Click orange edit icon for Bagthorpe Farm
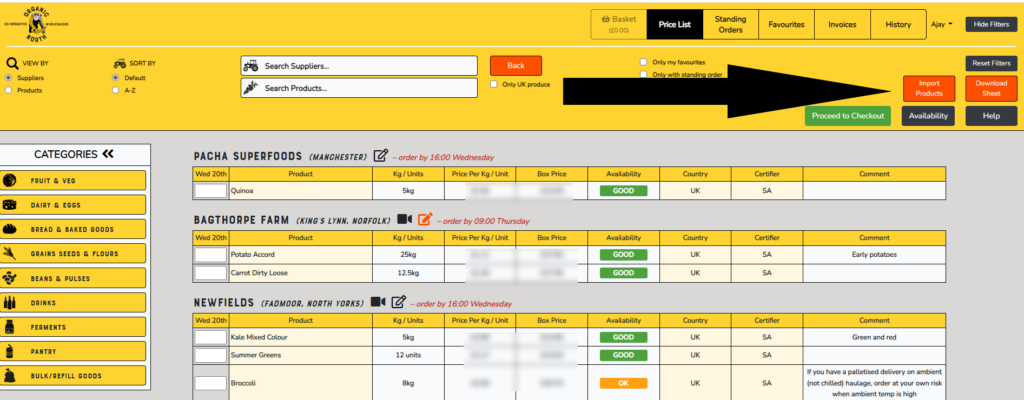The height and width of the screenshot is (400, 1024). (x=425, y=219)
